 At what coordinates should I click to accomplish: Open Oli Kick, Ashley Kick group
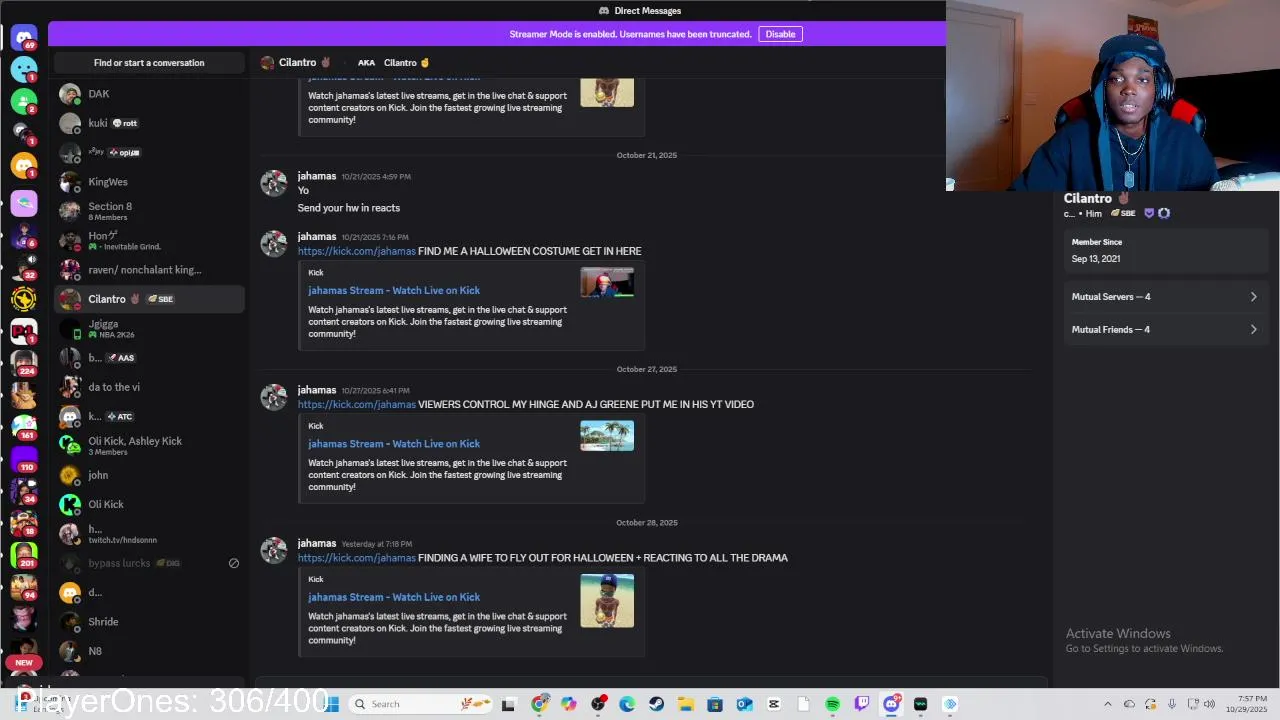(x=149, y=445)
